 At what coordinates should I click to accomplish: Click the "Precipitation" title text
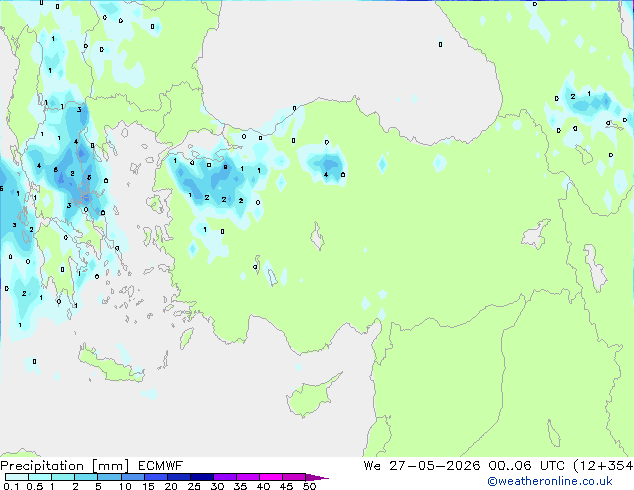coord(42,466)
